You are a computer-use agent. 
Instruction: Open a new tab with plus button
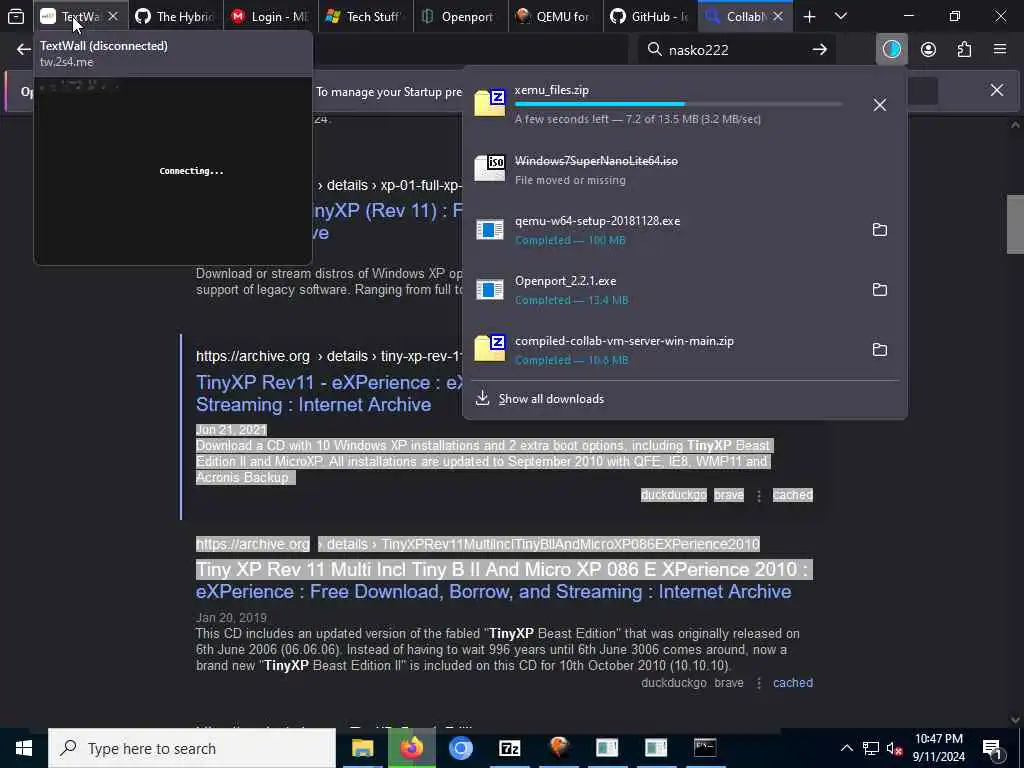(809, 16)
